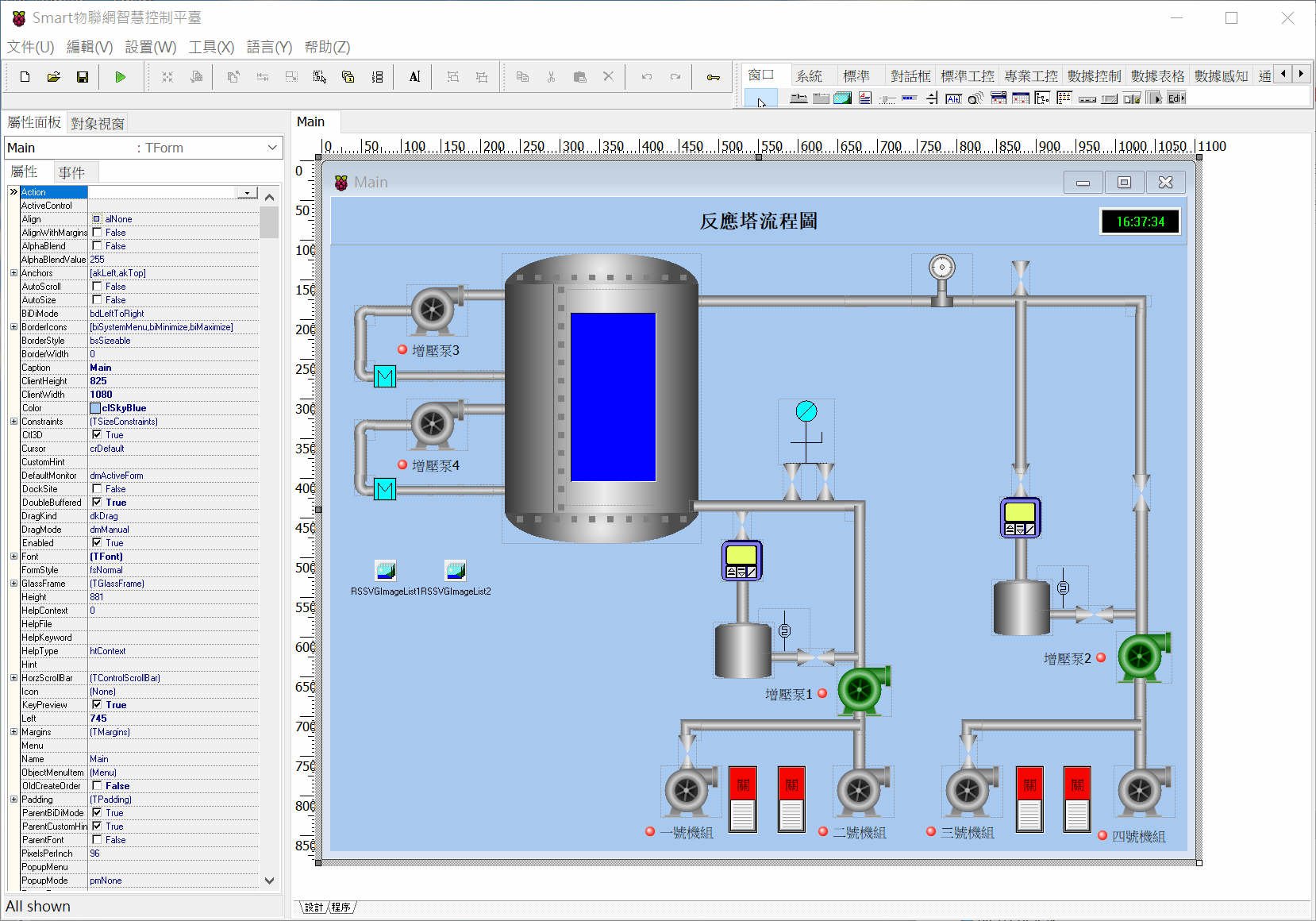Pick the date time picker component icon
This screenshot has width=1316, height=921.
[999, 98]
